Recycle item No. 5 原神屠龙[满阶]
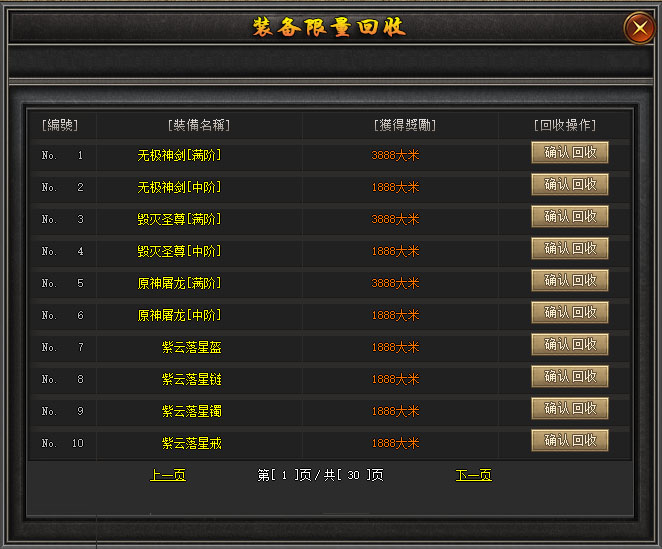Screen dimensions: 662x549 570,280
